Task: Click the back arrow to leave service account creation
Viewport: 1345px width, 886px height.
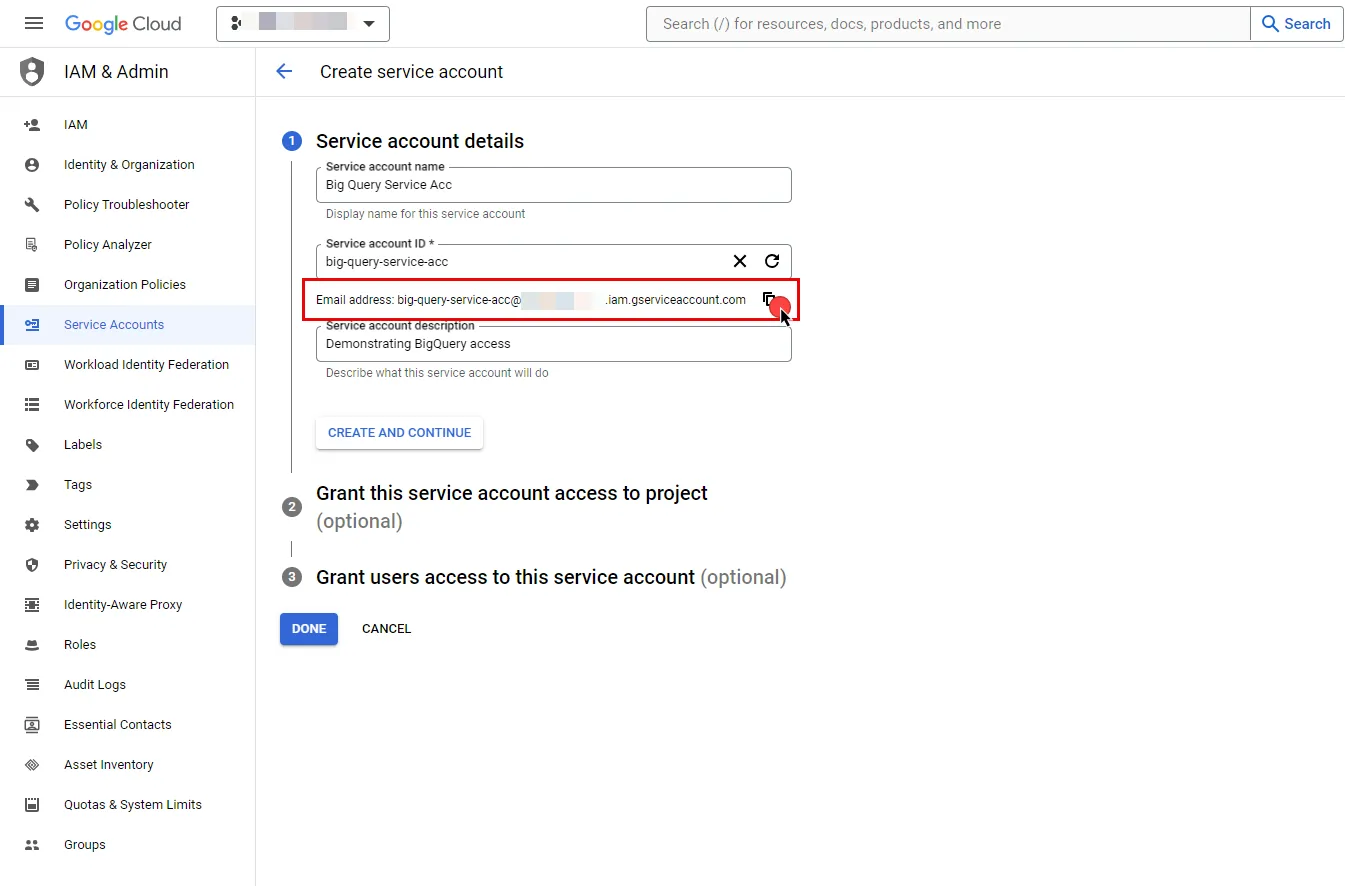Action: point(284,71)
